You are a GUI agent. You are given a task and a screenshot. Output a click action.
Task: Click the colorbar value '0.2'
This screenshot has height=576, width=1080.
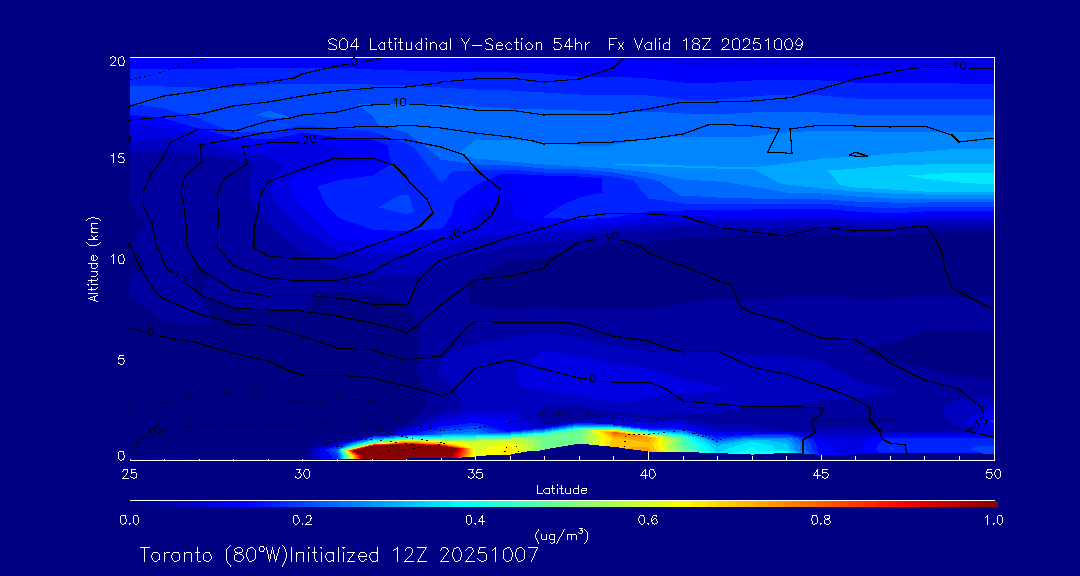click(302, 520)
